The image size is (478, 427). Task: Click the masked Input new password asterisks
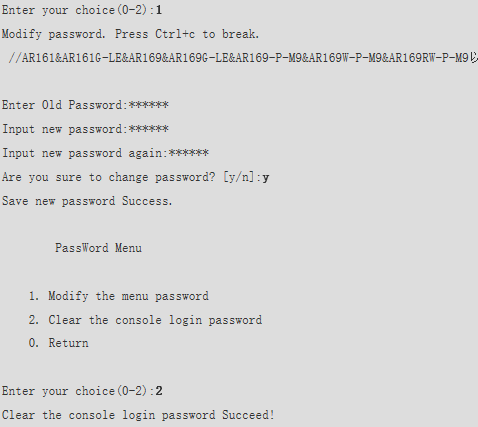[149, 129]
